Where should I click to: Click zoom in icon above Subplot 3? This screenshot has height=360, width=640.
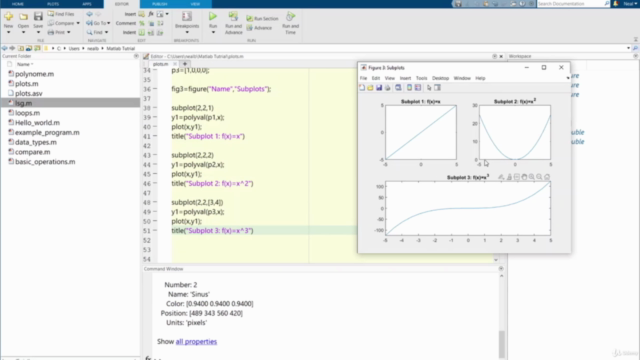click(x=532, y=177)
